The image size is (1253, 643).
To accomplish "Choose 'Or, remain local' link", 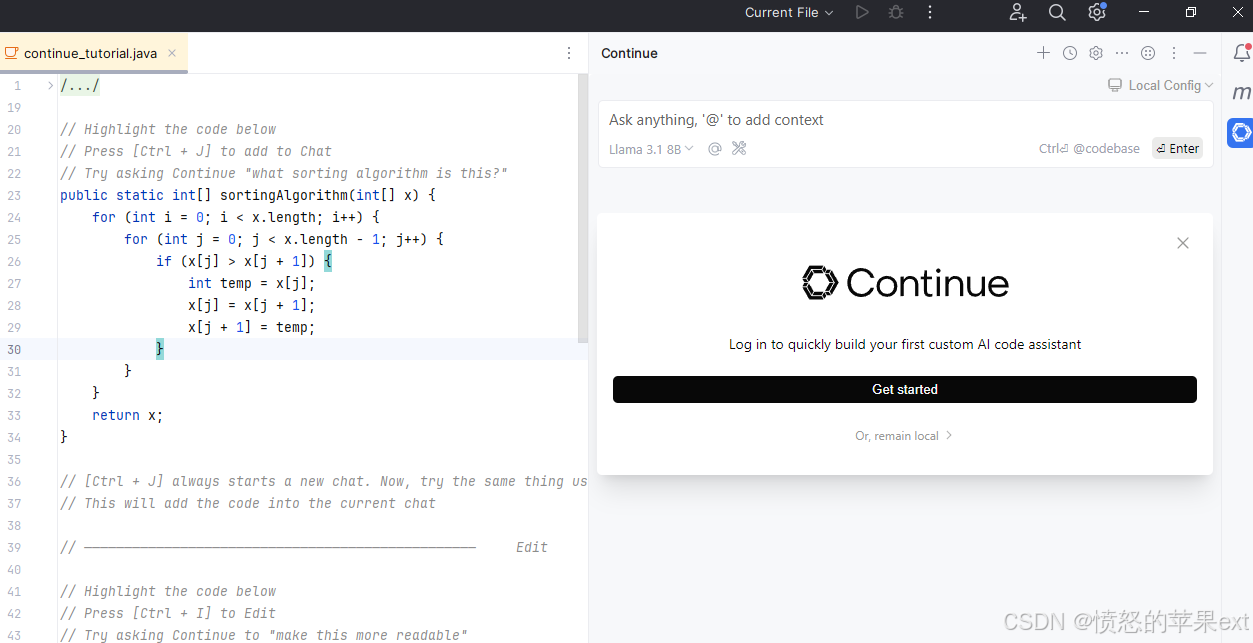I will coord(904,436).
